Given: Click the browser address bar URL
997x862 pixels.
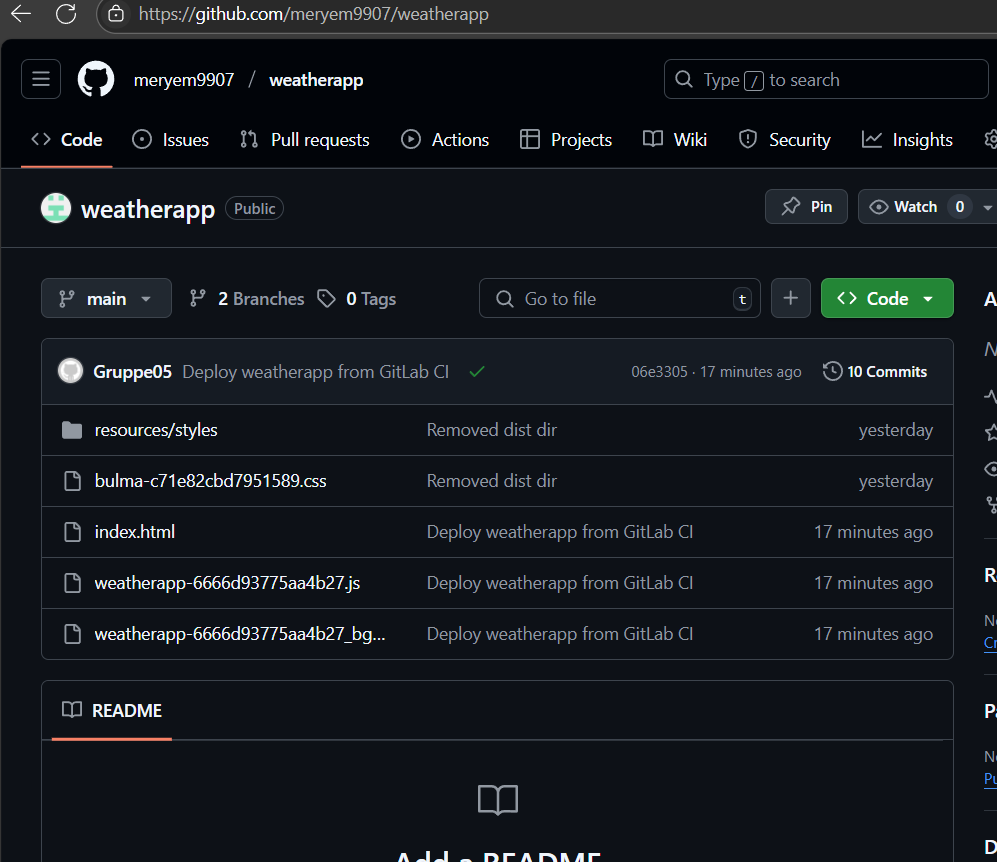Looking at the screenshot, I should pos(313,13).
